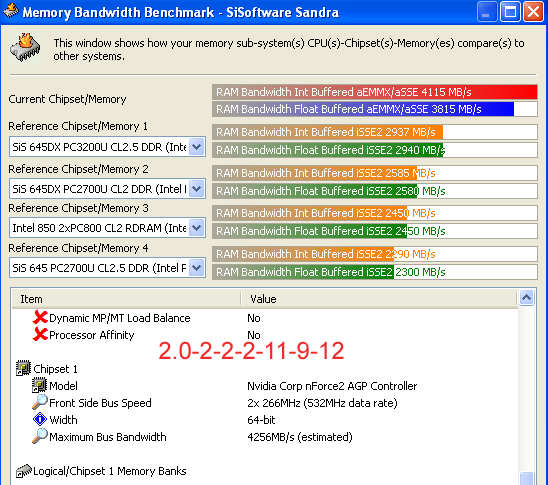Screen dimensions: 548x485
Task: Click the Item column header
Action: pyautogui.click(x=126, y=299)
